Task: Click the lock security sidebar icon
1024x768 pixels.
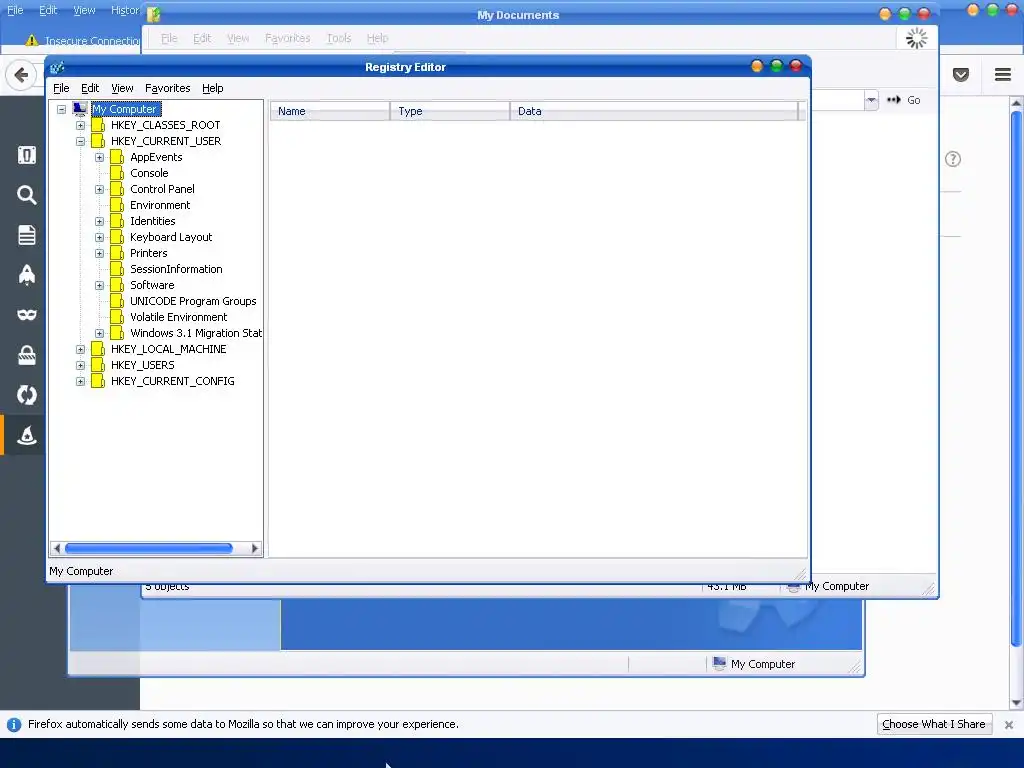Action: click(27, 355)
